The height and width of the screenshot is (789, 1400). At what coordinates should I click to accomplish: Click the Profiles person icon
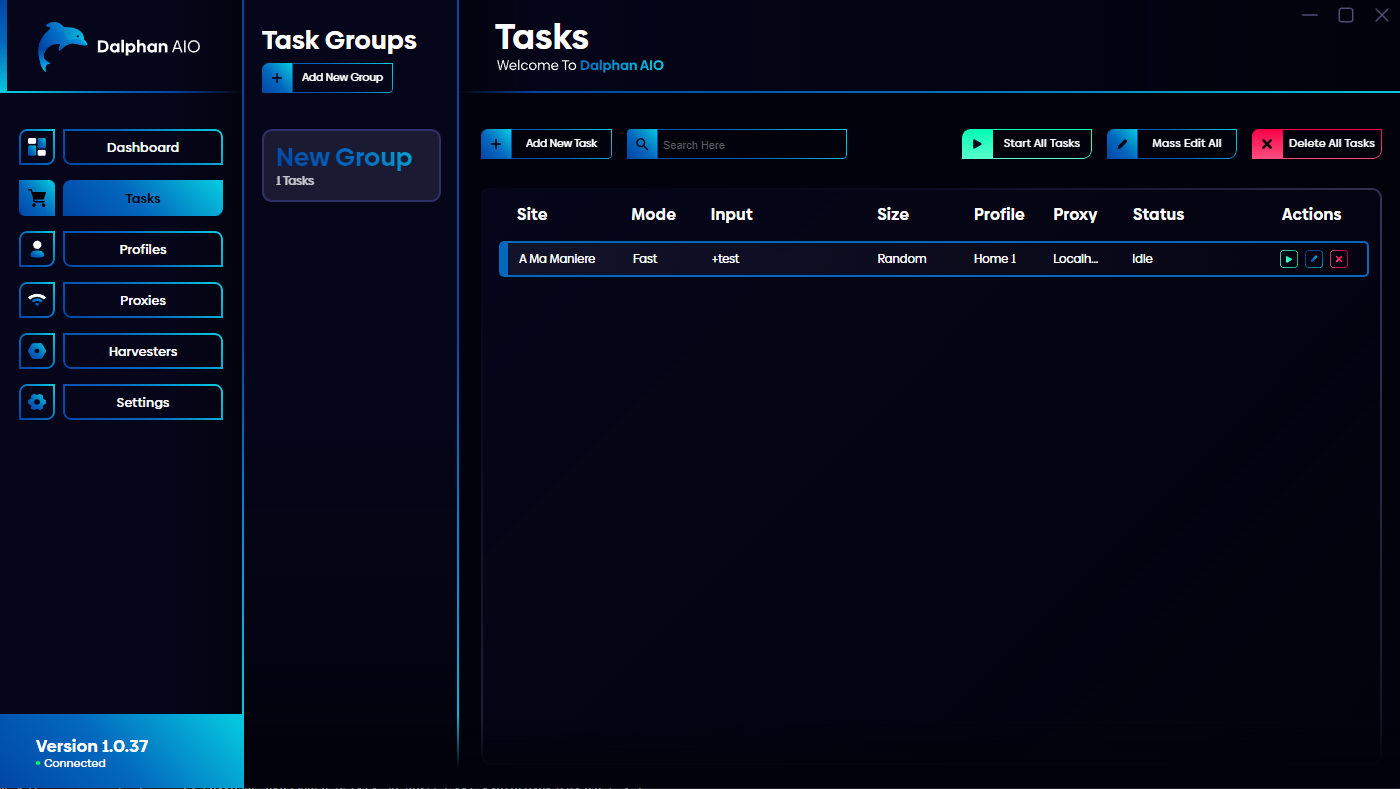37,249
